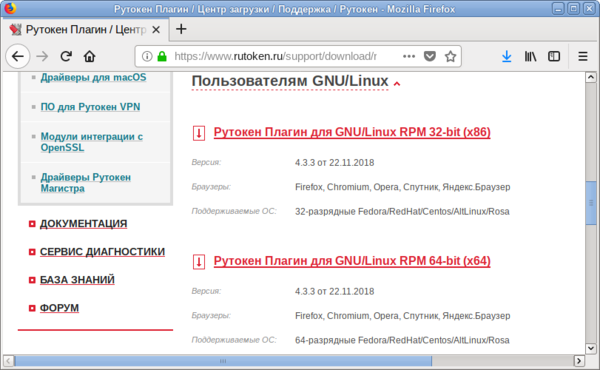This screenshot has height=370, width=600.
Task: Open the downloads panel arrow
Action: point(506,57)
